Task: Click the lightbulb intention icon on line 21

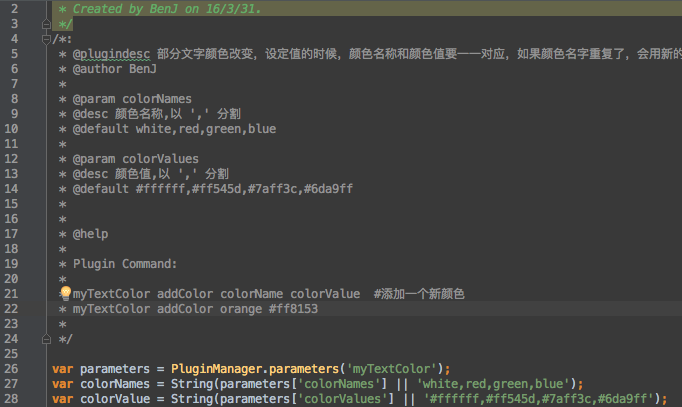Action: tap(66, 293)
